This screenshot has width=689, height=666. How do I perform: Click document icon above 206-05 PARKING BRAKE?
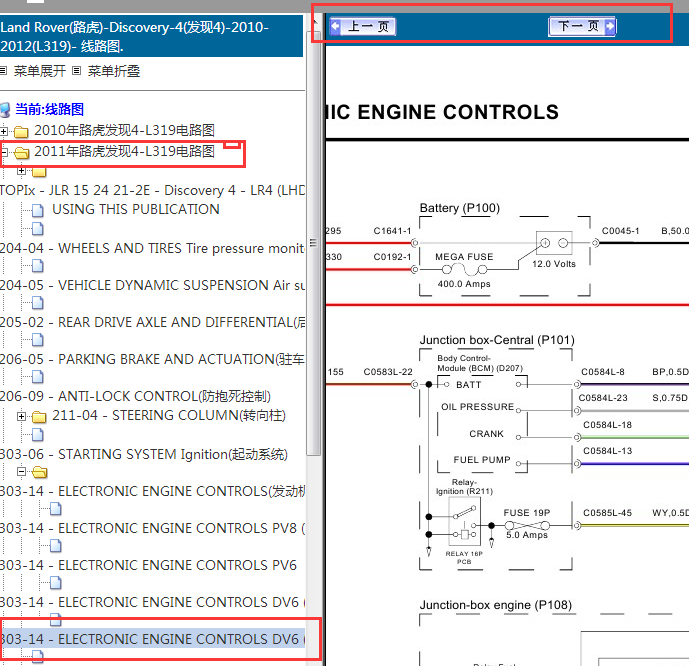[38, 339]
